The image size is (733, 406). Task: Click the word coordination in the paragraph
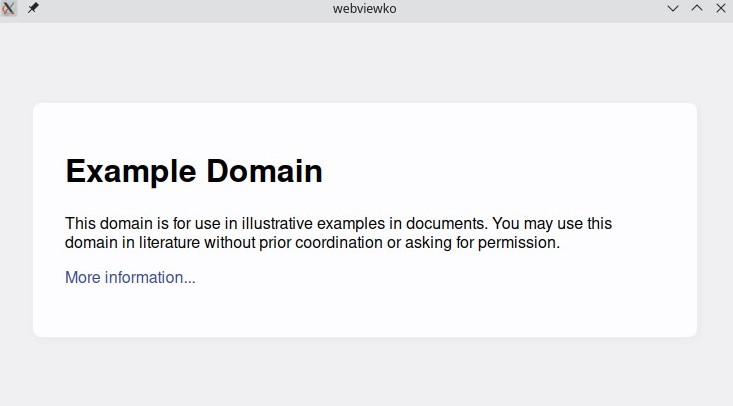pyautogui.click(x=339, y=243)
